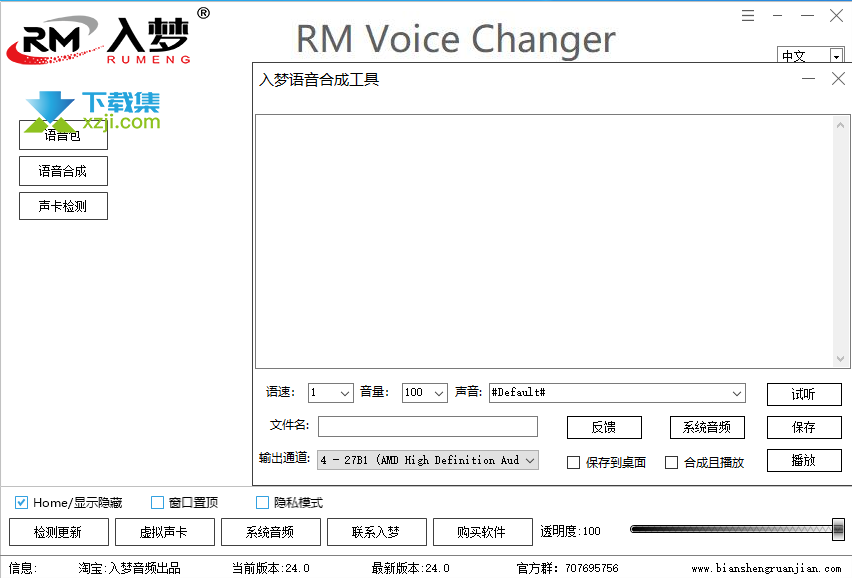Image resolution: width=852 pixels, height=578 pixels.
Task: Enable the 隐私模式 privacy mode checkbox
Action: 262,502
